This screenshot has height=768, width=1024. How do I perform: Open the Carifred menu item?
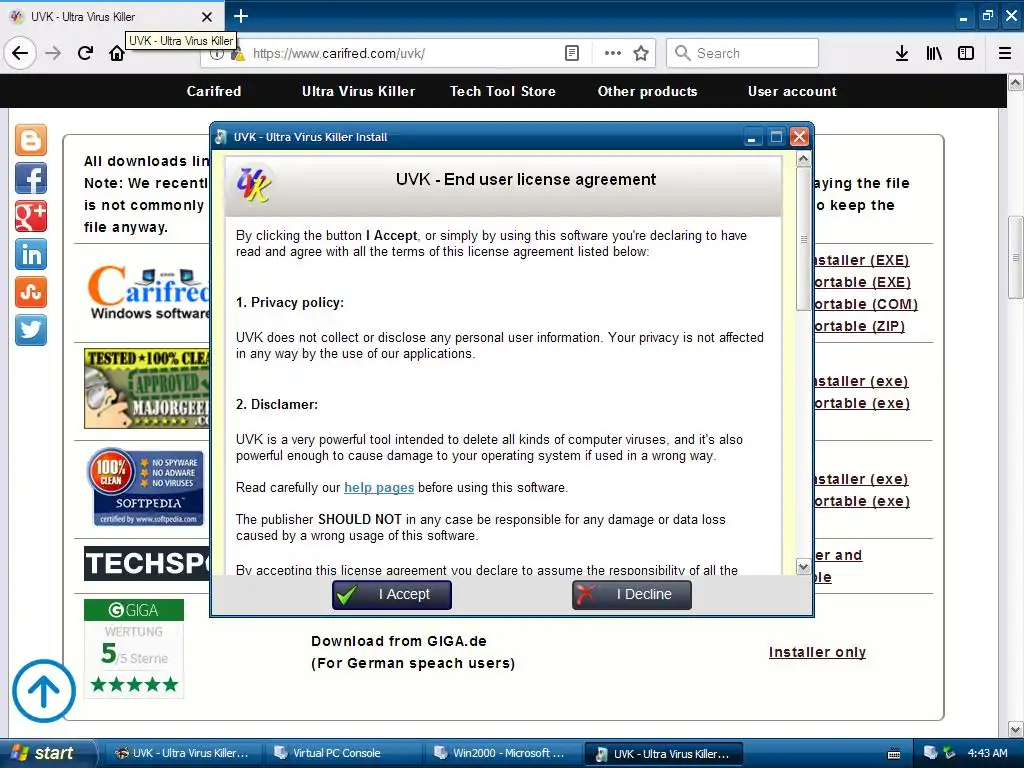tap(214, 91)
